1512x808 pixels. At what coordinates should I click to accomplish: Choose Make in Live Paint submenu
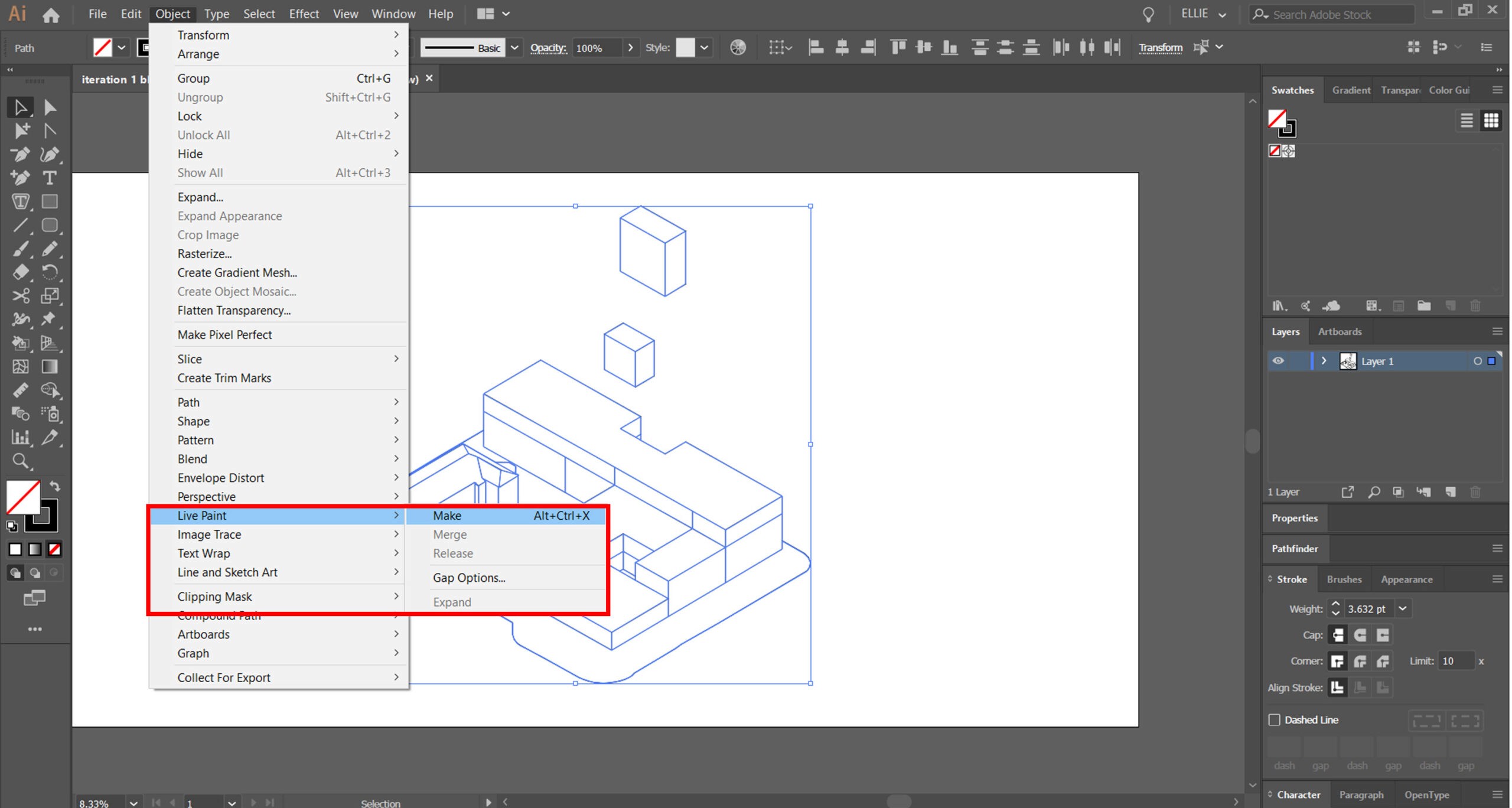pyautogui.click(x=447, y=516)
